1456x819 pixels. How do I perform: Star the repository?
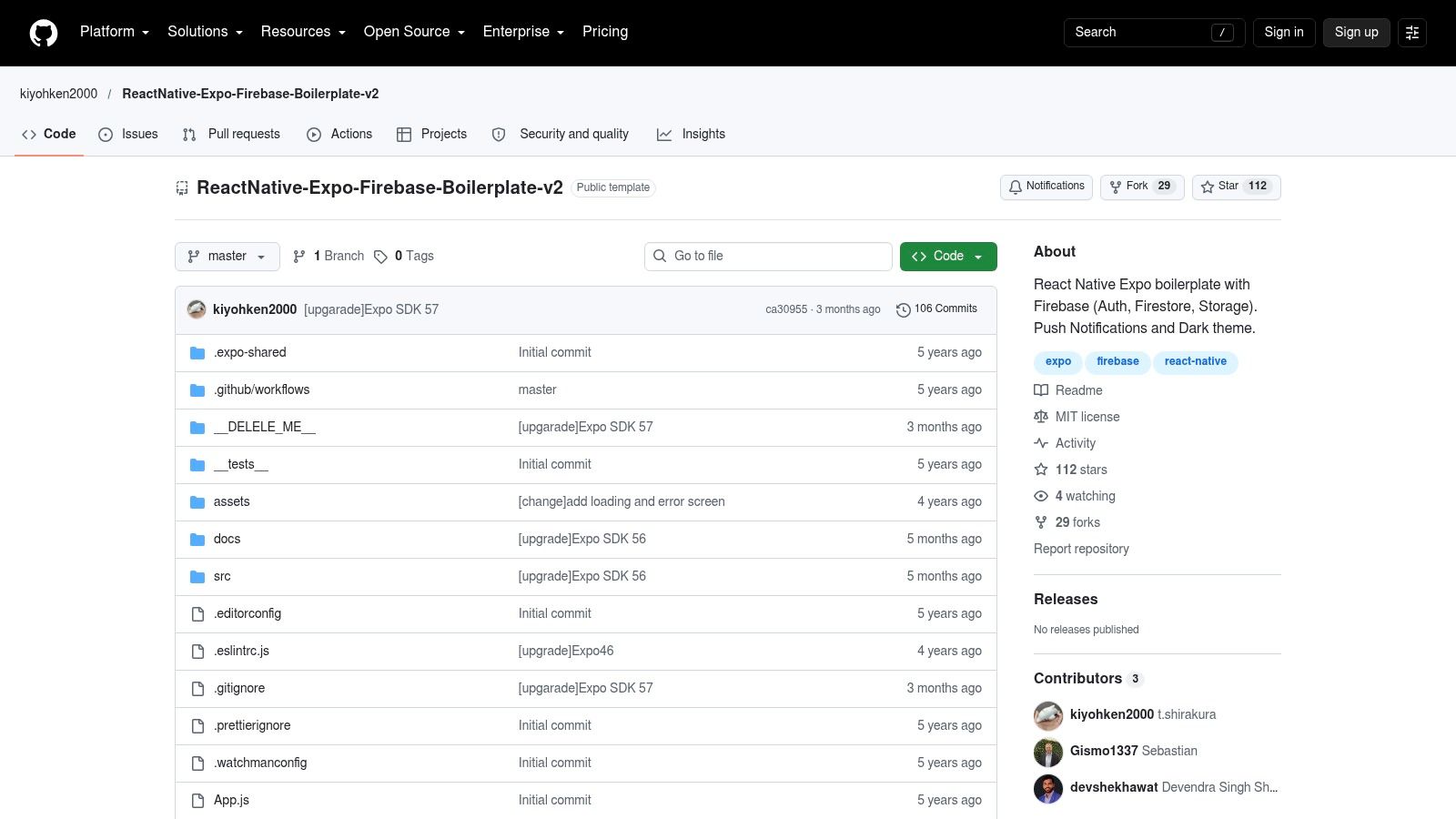tap(1237, 187)
